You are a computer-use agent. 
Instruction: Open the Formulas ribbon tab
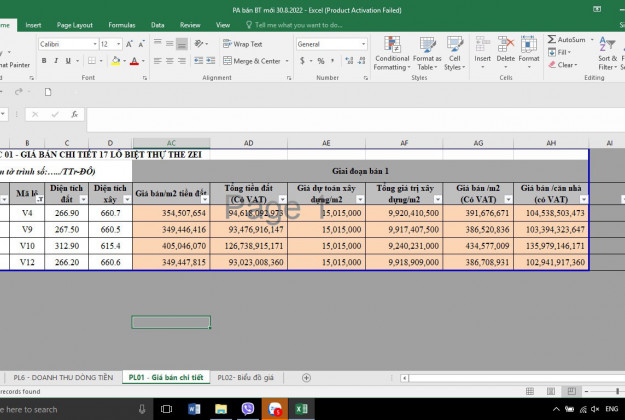point(122,25)
